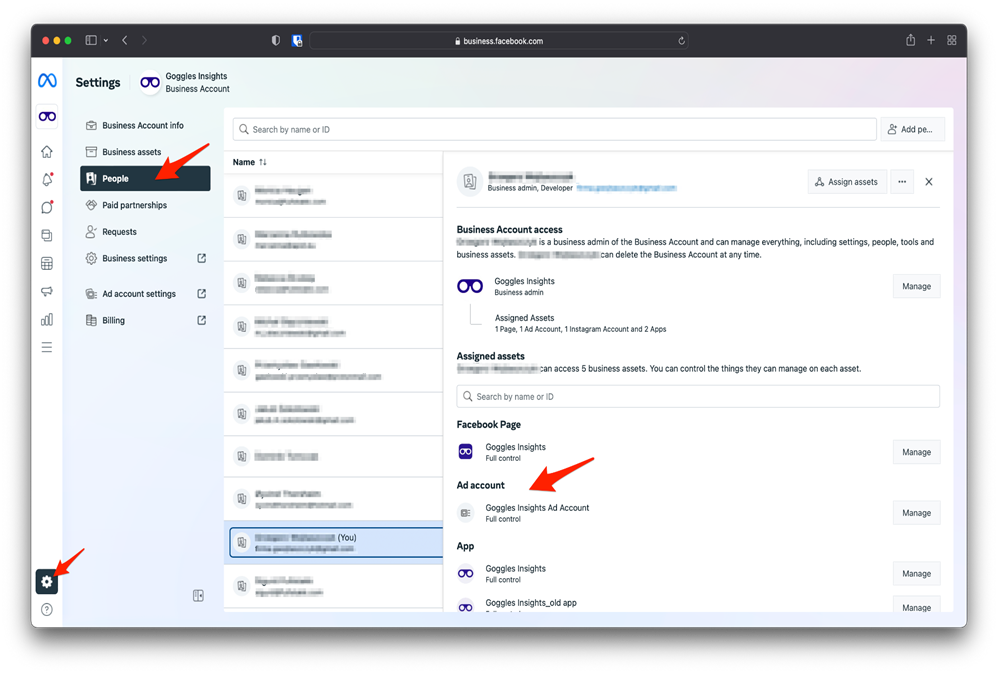Image resolution: width=998 pixels, height=674 pixels.
Task: Toggle the Safari sidebar button
Action: coord(91,41)
